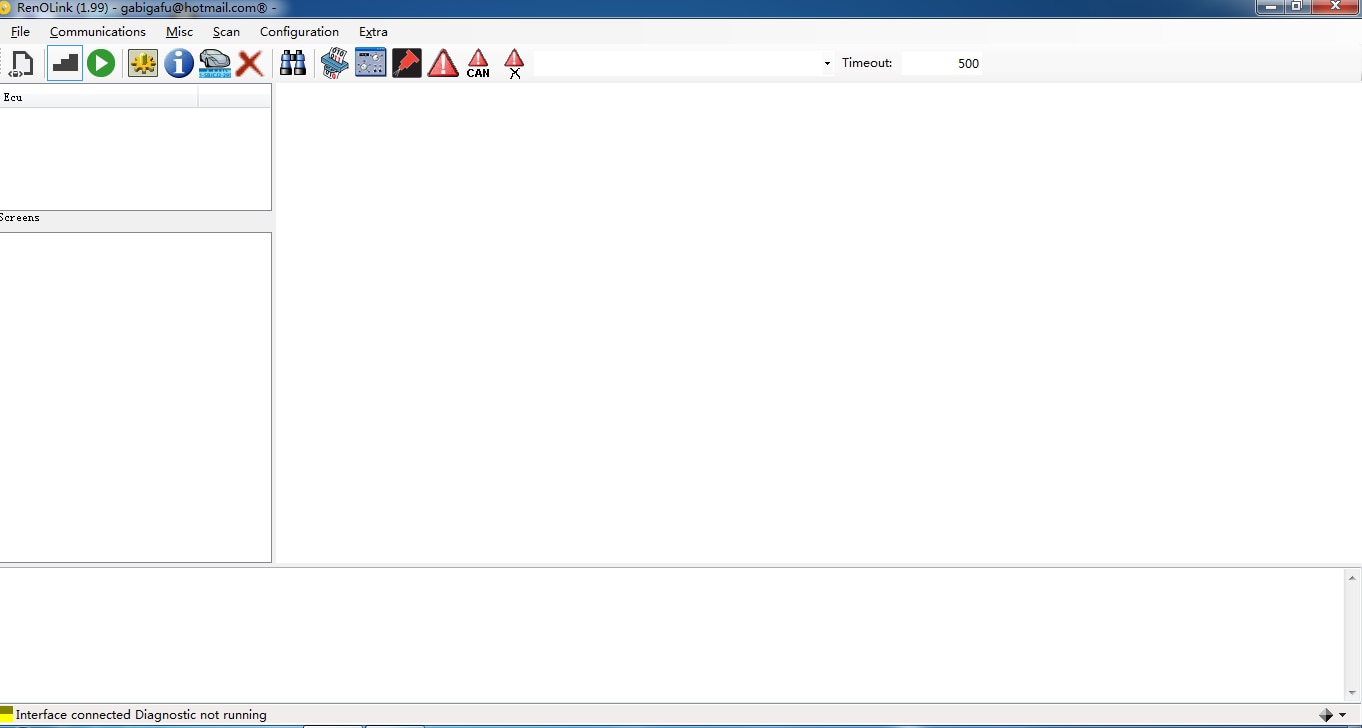This screenshot has width=1362, height=728.
Task: Click the Timeout value field
Action: pos(942,63)
